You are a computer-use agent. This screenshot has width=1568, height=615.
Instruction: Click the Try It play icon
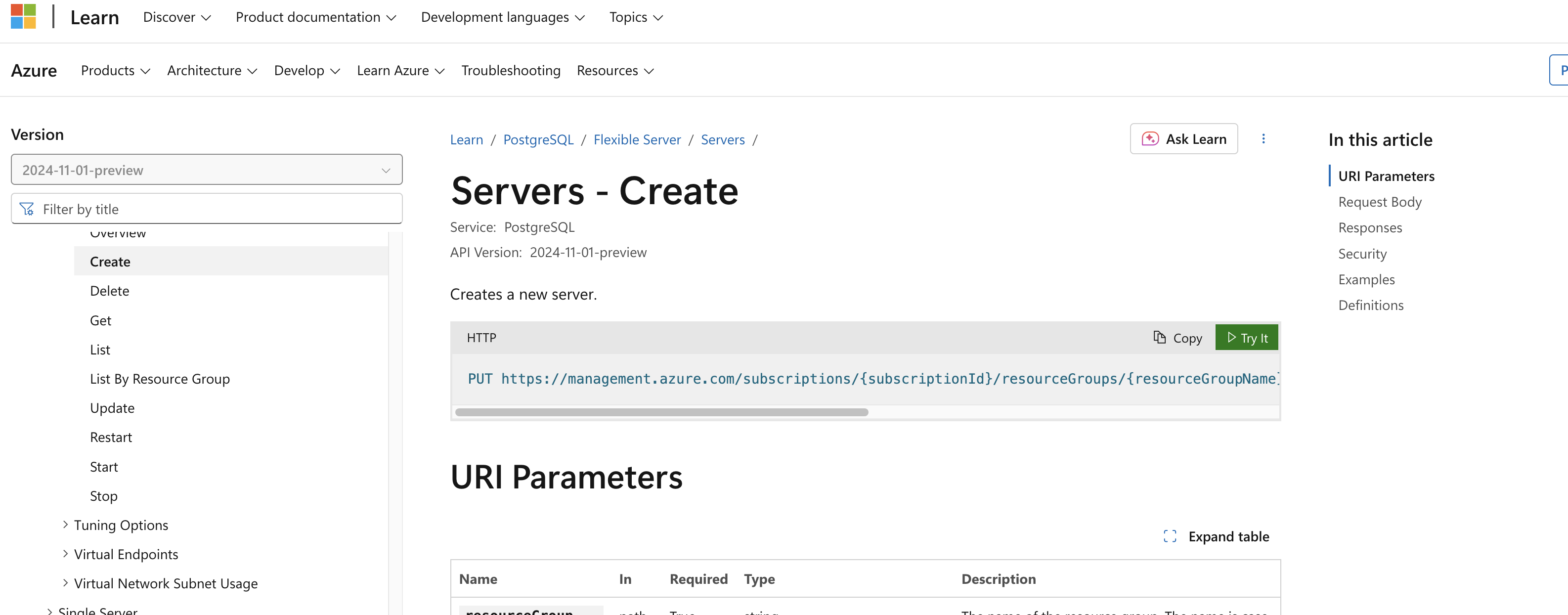click(1231, 337)
